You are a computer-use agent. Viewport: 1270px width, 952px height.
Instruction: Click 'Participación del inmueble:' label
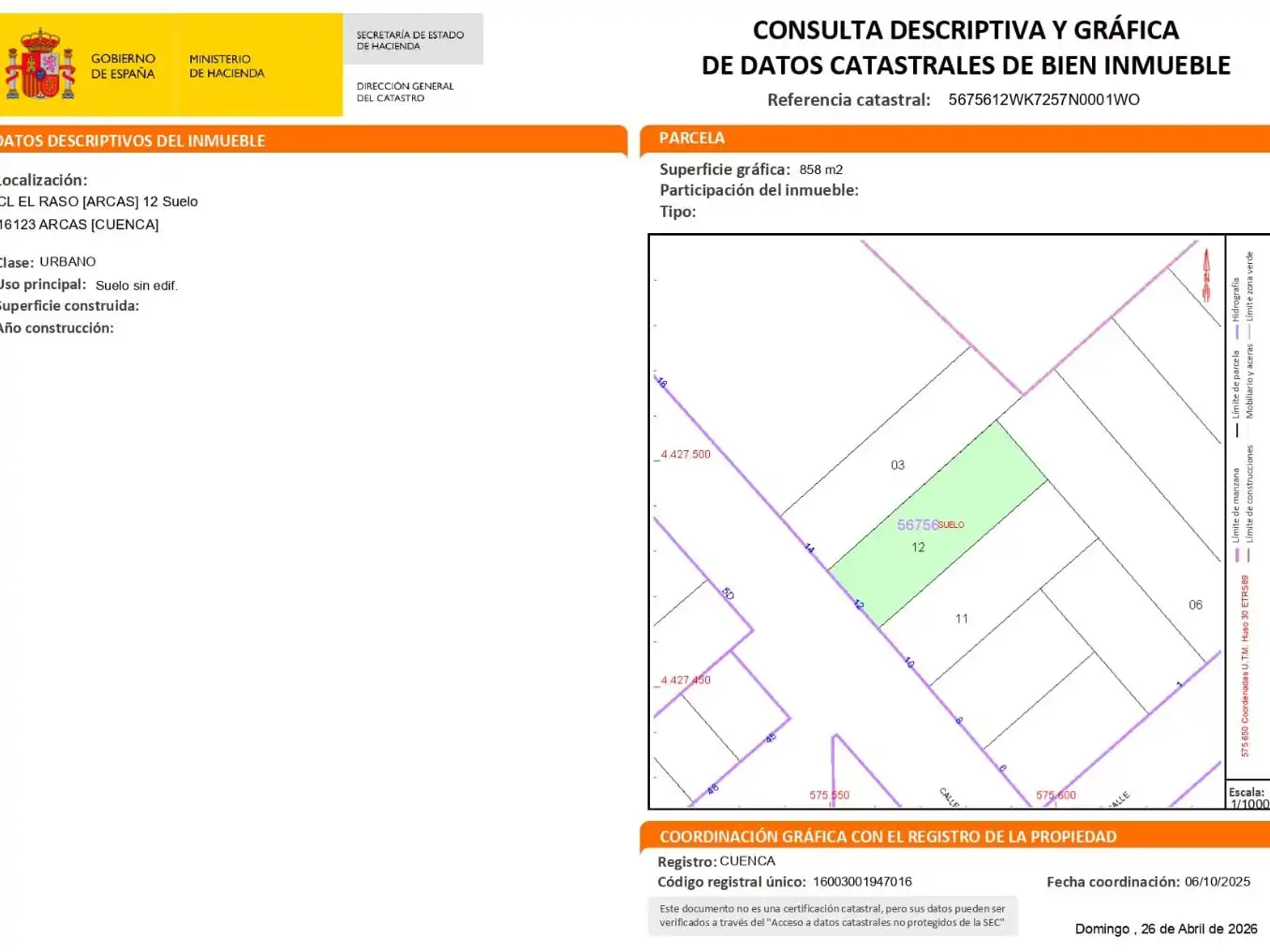(x=759, y=190)
